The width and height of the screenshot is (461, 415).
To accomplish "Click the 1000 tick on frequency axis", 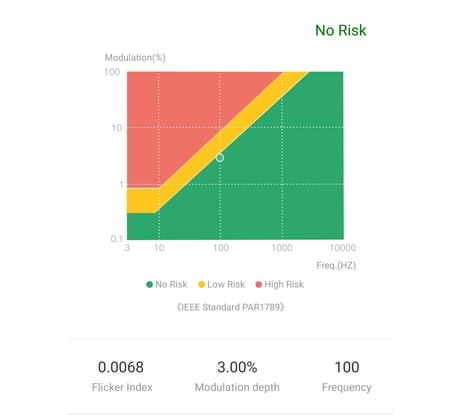I will coord(282,248).
